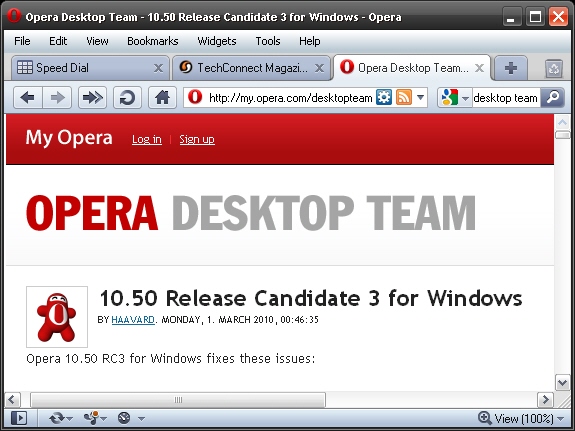Image resolution: width=575 pixels, height=431 pixels.
Task: Switch to the TechConnect Magazine tab
Action: pos(251,68)
